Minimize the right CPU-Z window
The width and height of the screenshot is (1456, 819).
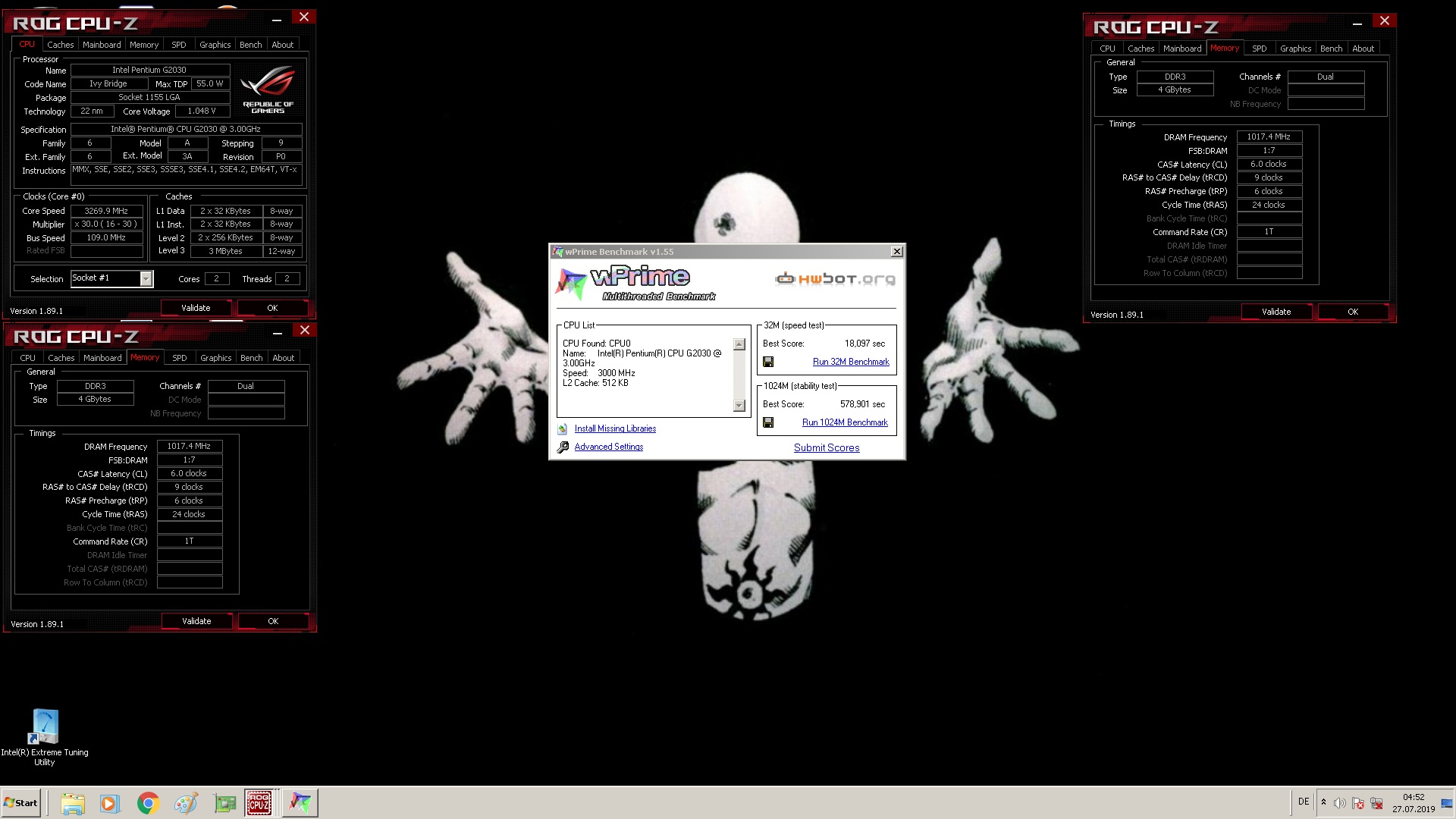pos(1357,23)
